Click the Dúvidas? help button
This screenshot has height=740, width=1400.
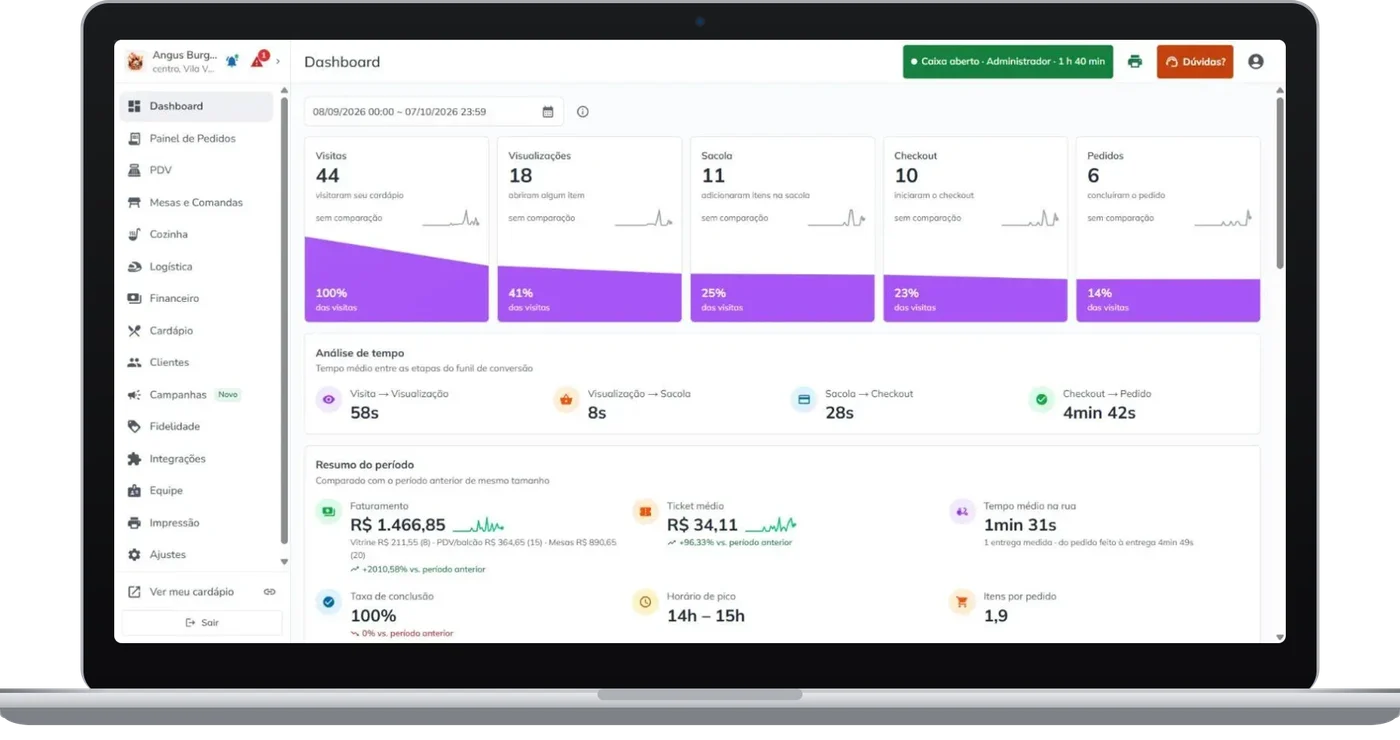click(1195, 61)
